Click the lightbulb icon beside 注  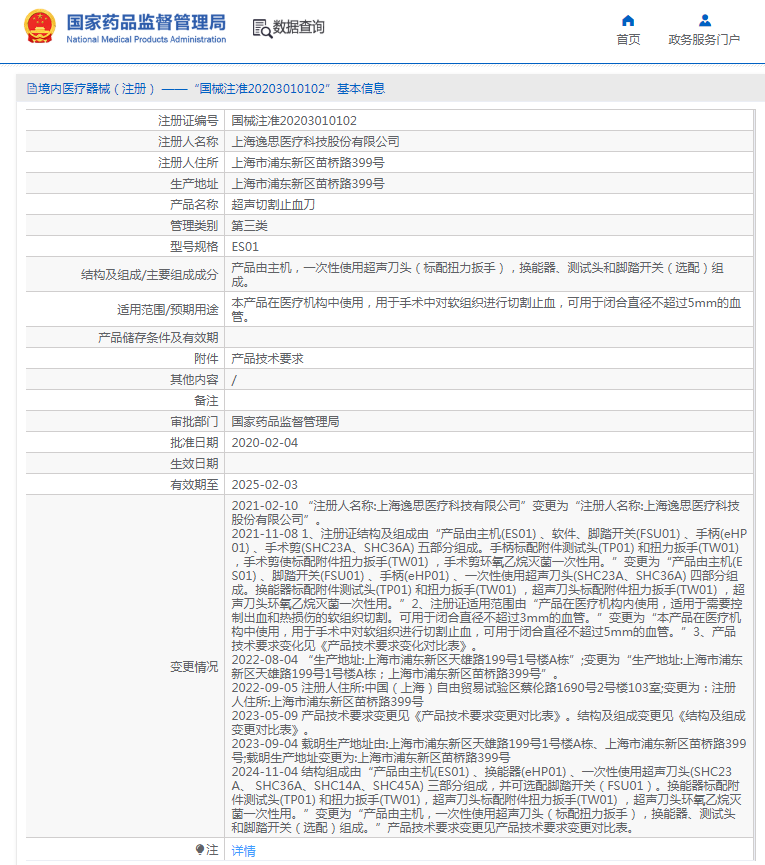(x=200, y=849)
